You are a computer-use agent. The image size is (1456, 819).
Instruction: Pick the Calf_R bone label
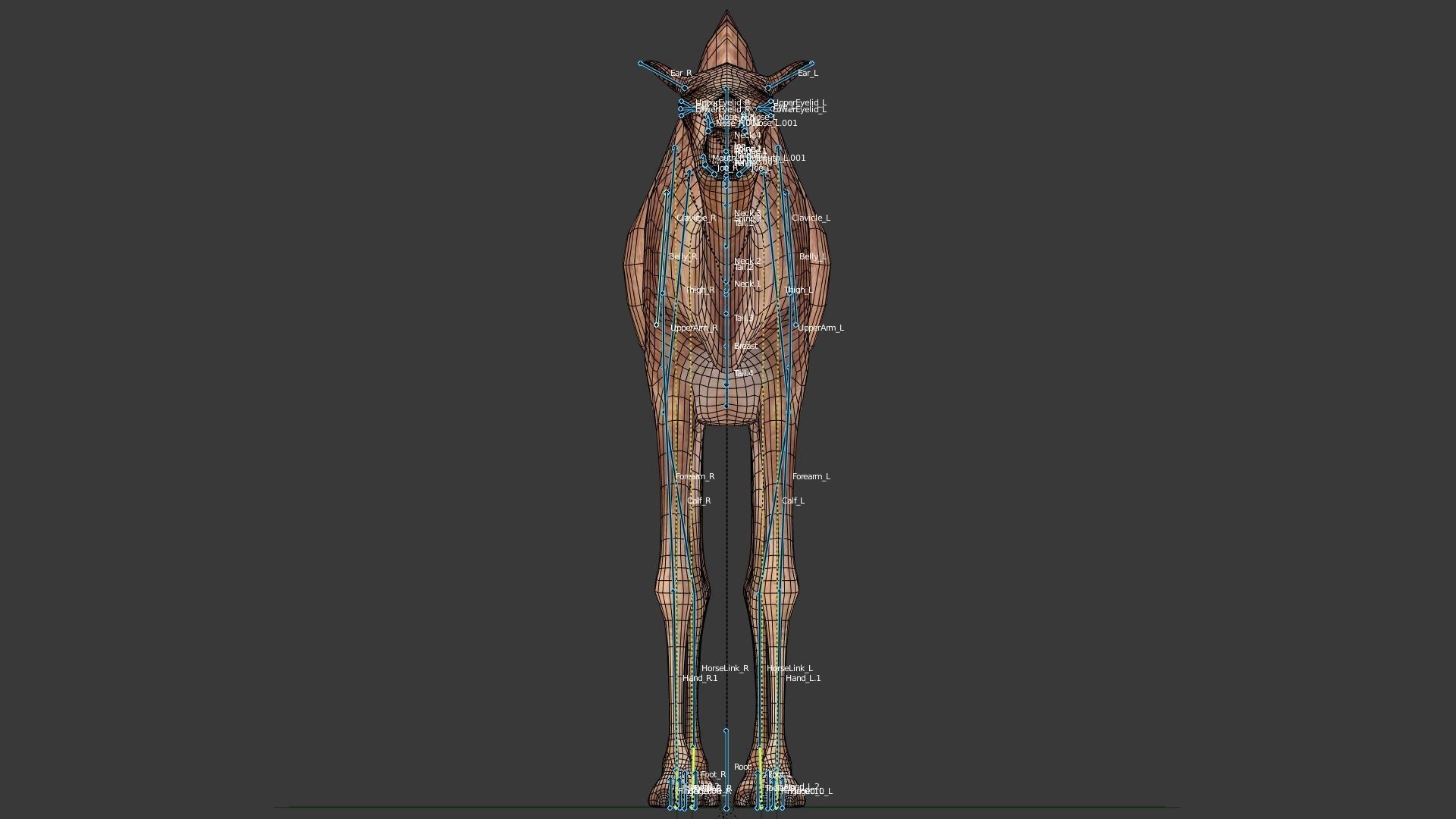tap(699, 500)
